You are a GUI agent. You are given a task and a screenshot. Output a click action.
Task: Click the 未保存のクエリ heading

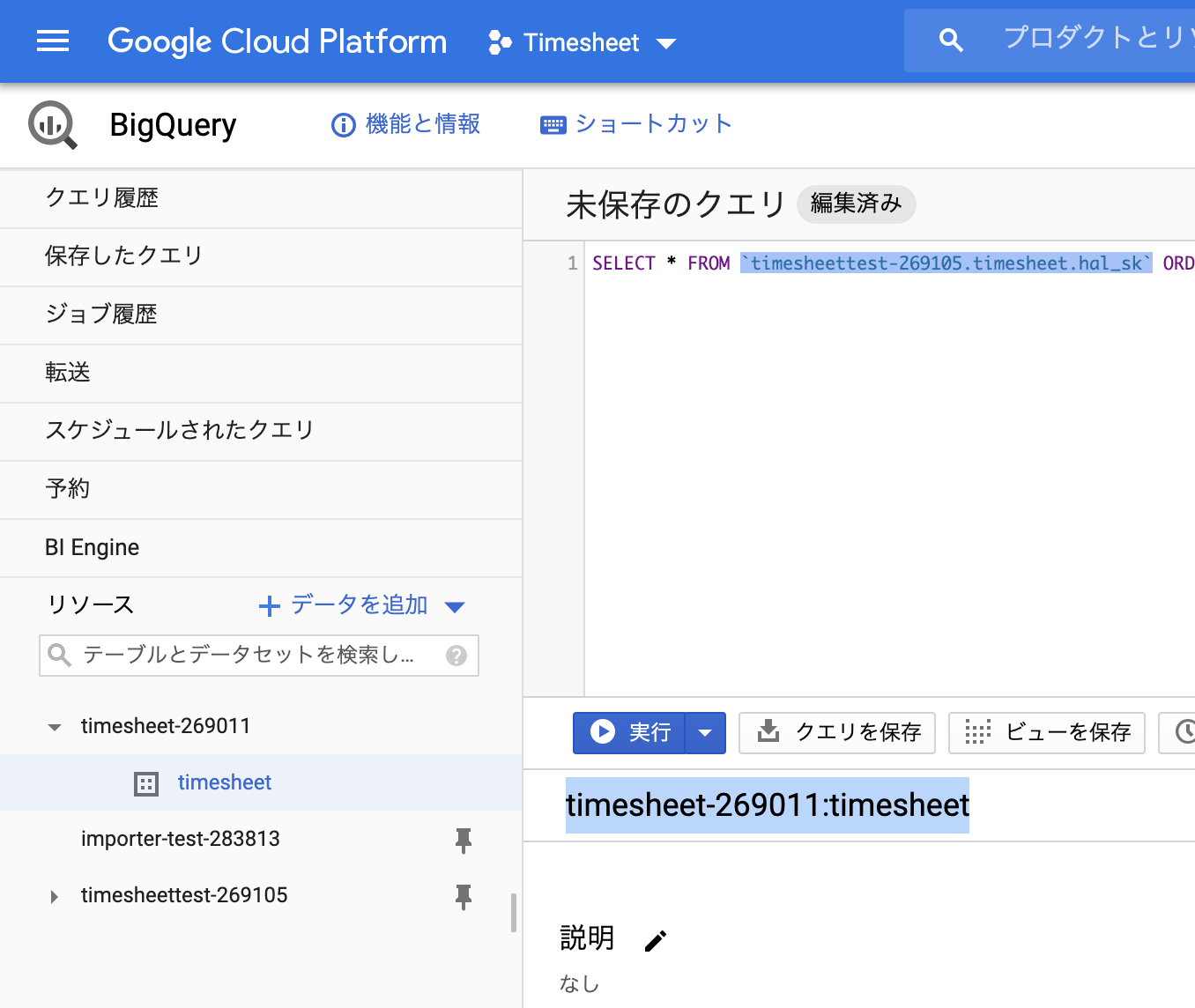tap(676, 204)
